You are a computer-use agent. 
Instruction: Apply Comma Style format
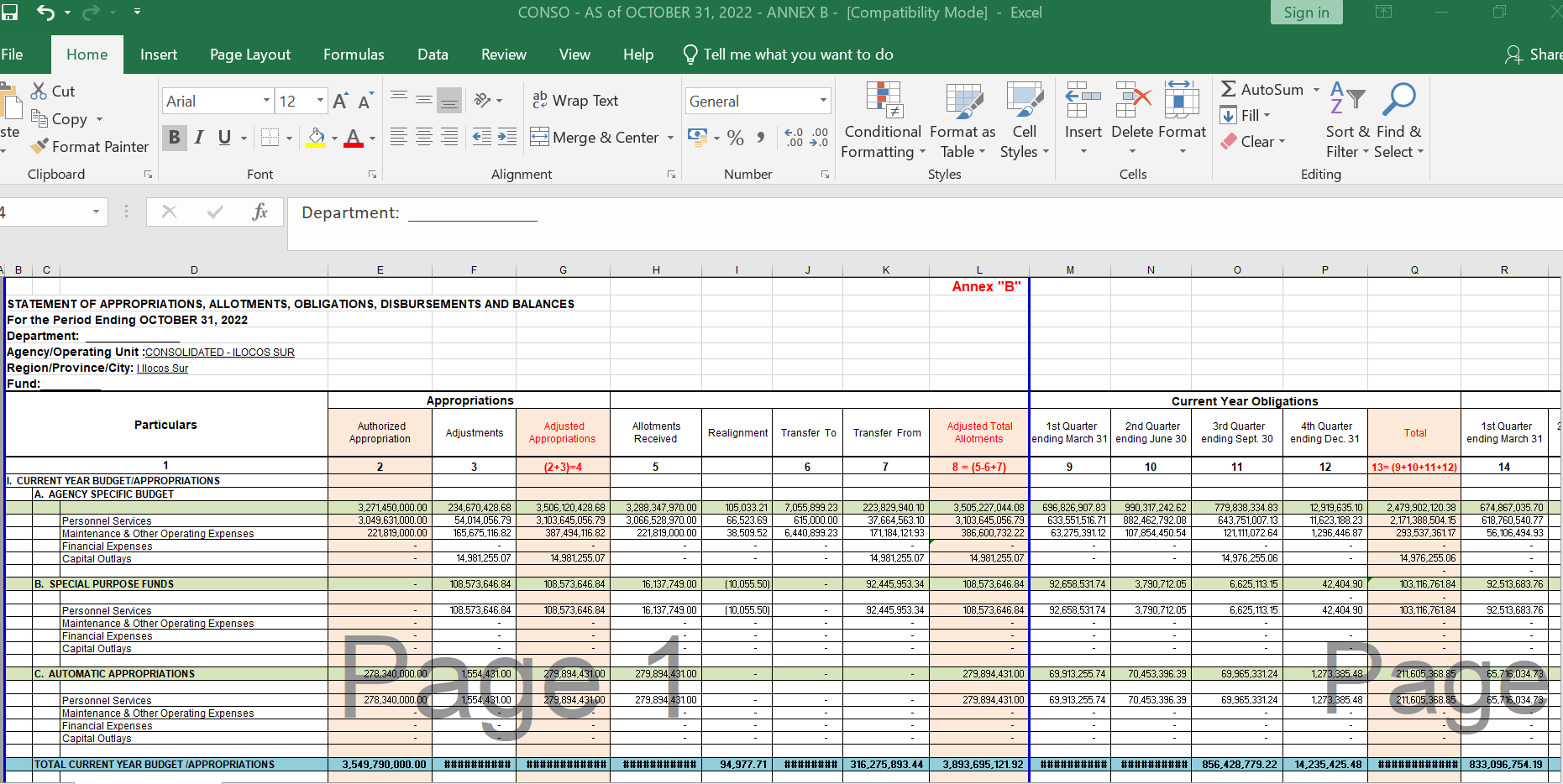point(761,138)
